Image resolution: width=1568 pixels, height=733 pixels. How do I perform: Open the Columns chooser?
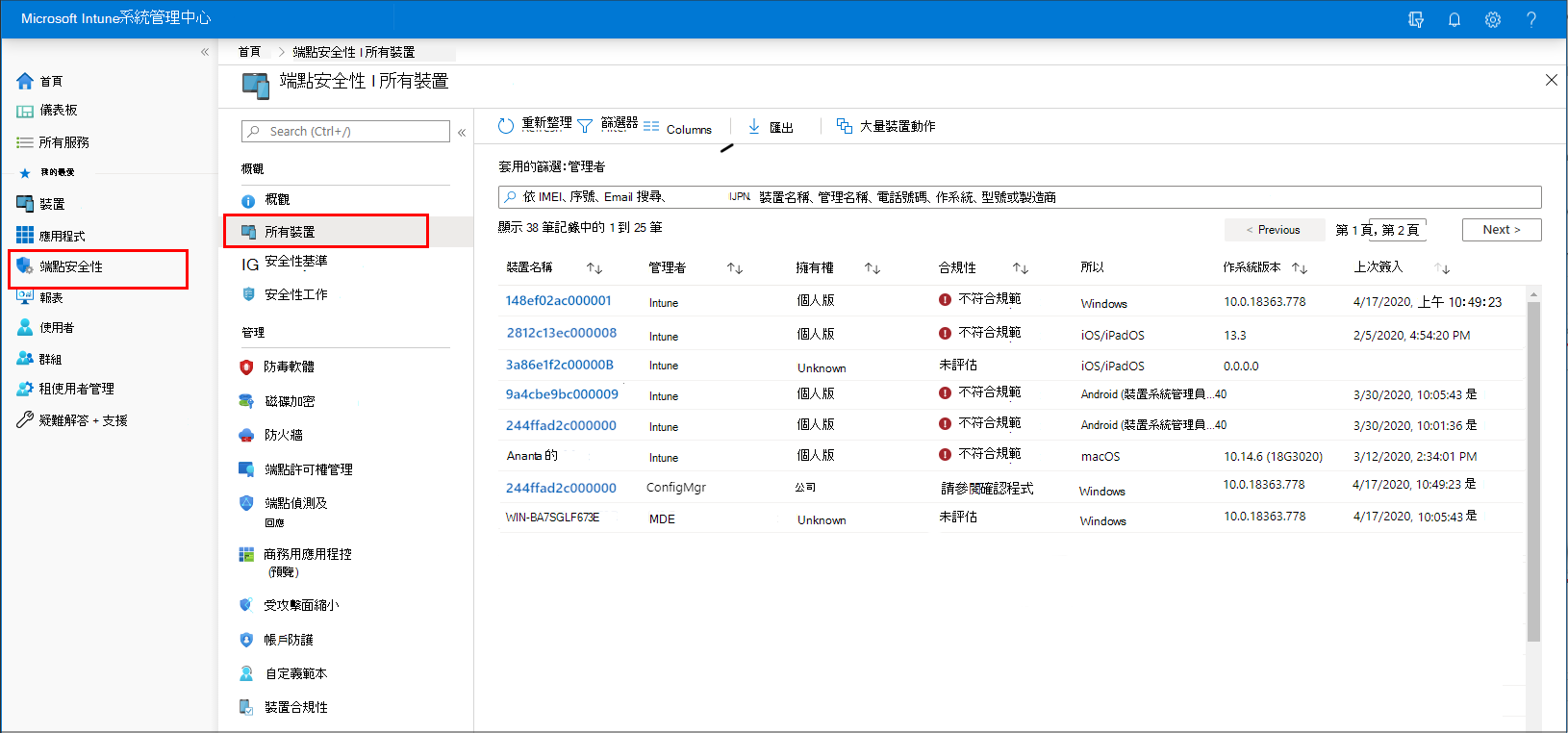(678, 128)
